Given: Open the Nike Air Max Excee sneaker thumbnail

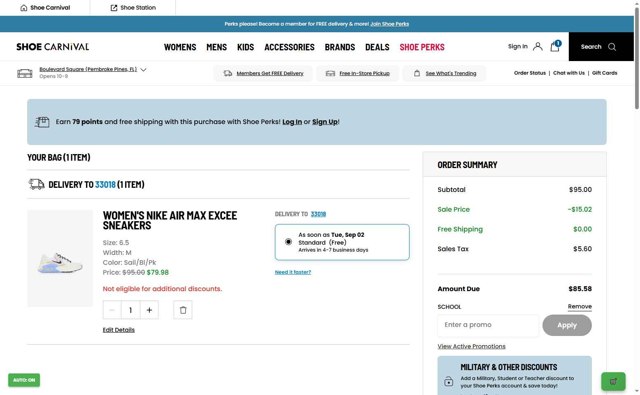Looking at the screenshot, I should coord(60,258).
